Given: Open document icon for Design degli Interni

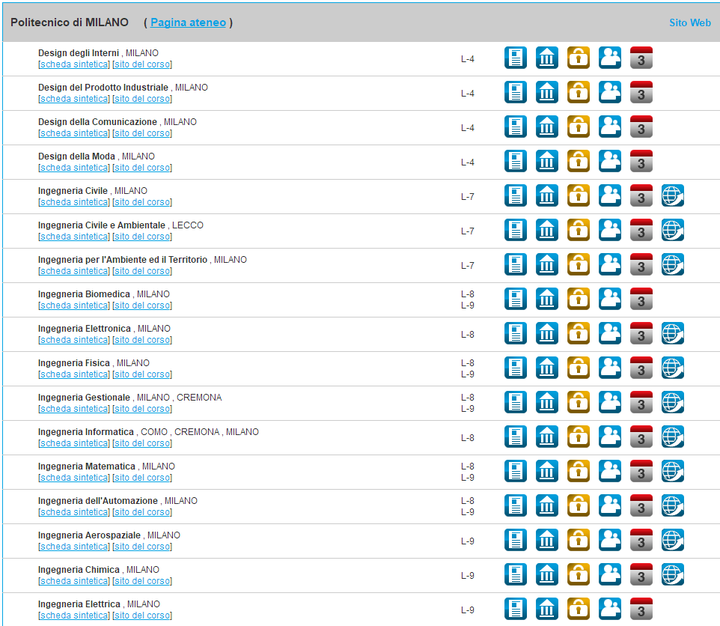Looking at the screenshot, I should tap(515, 58).
